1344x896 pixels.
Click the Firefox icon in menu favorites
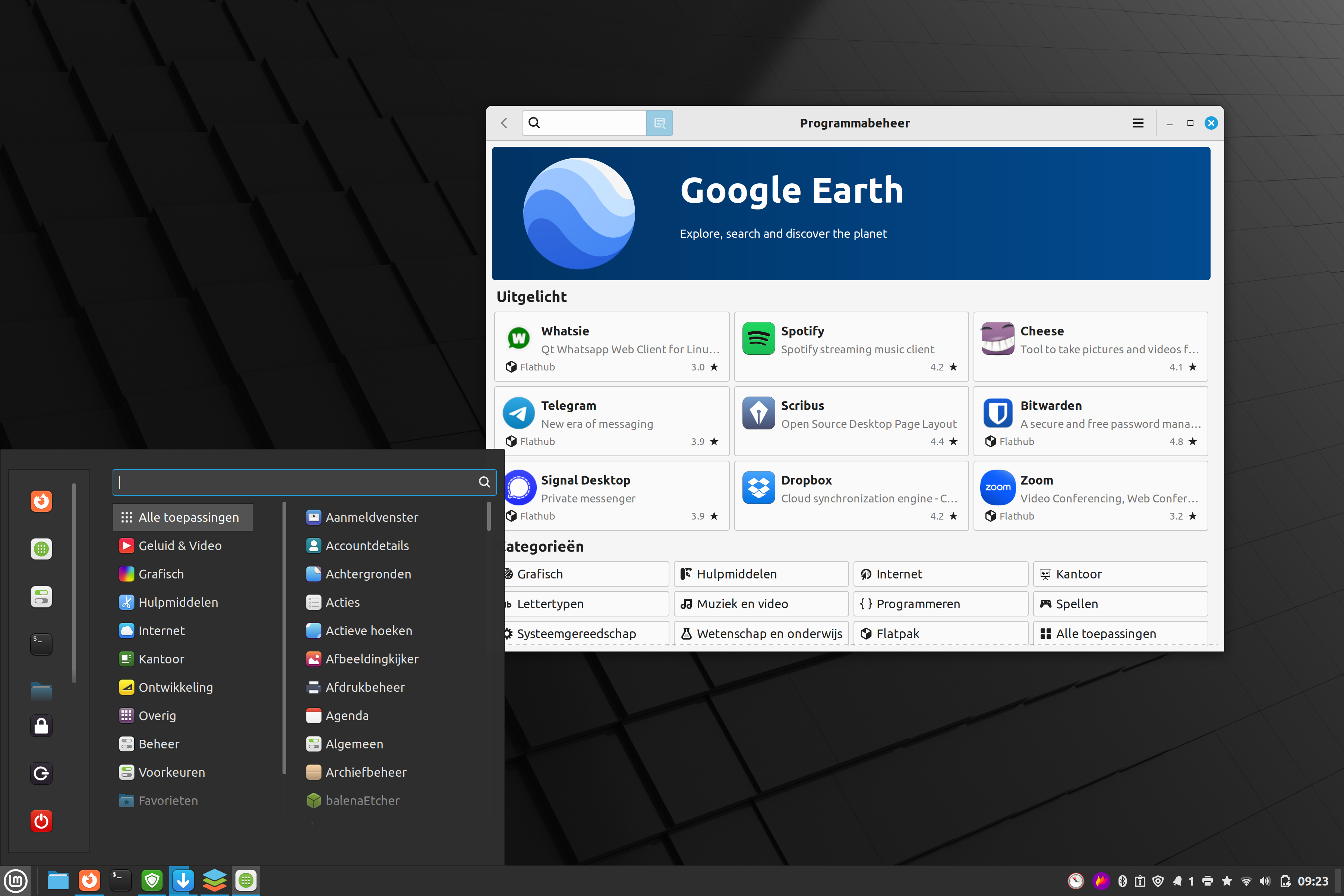pyautogui.click(x=41, y=501)
